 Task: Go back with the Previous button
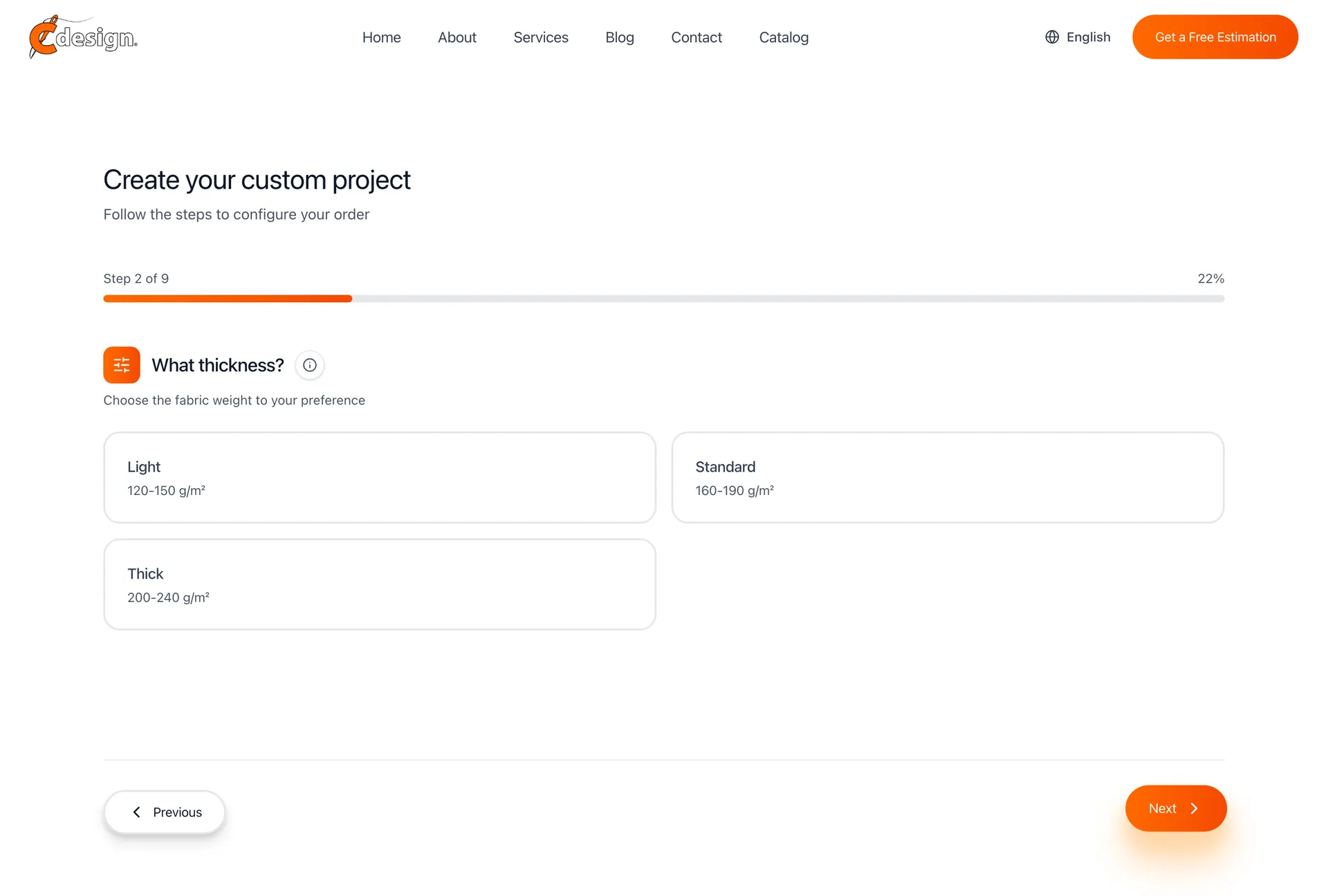pyautogui.click(x=165, y=812)
